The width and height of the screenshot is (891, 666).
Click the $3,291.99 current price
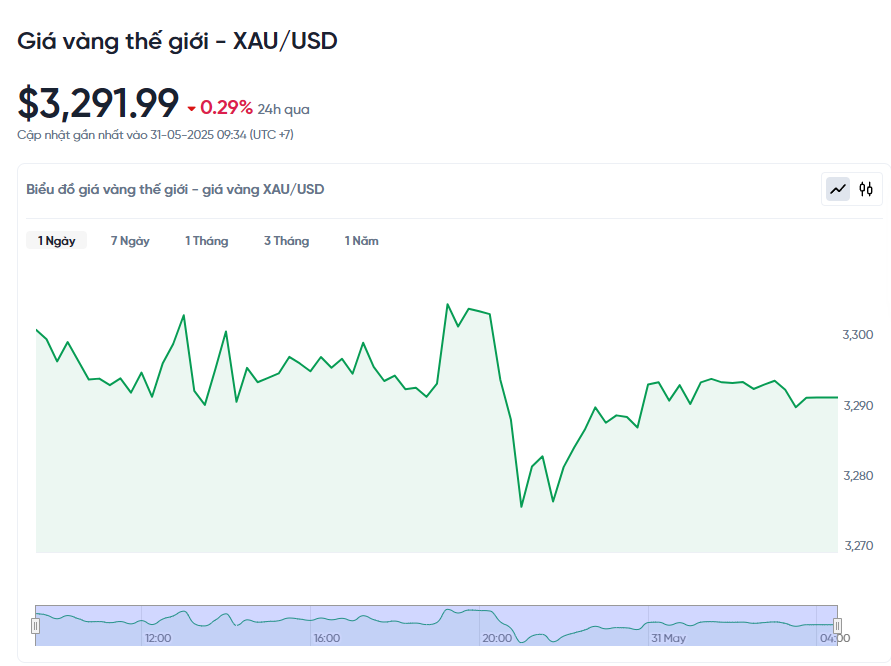point(98,103)
